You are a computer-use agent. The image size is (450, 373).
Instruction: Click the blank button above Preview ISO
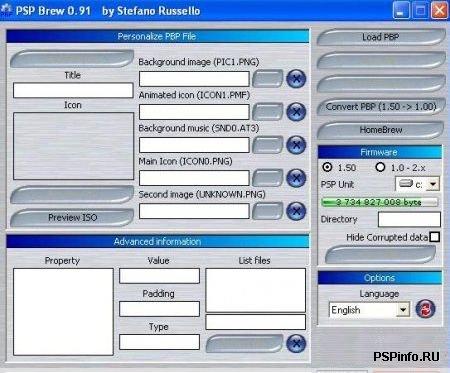pos(72,195)
